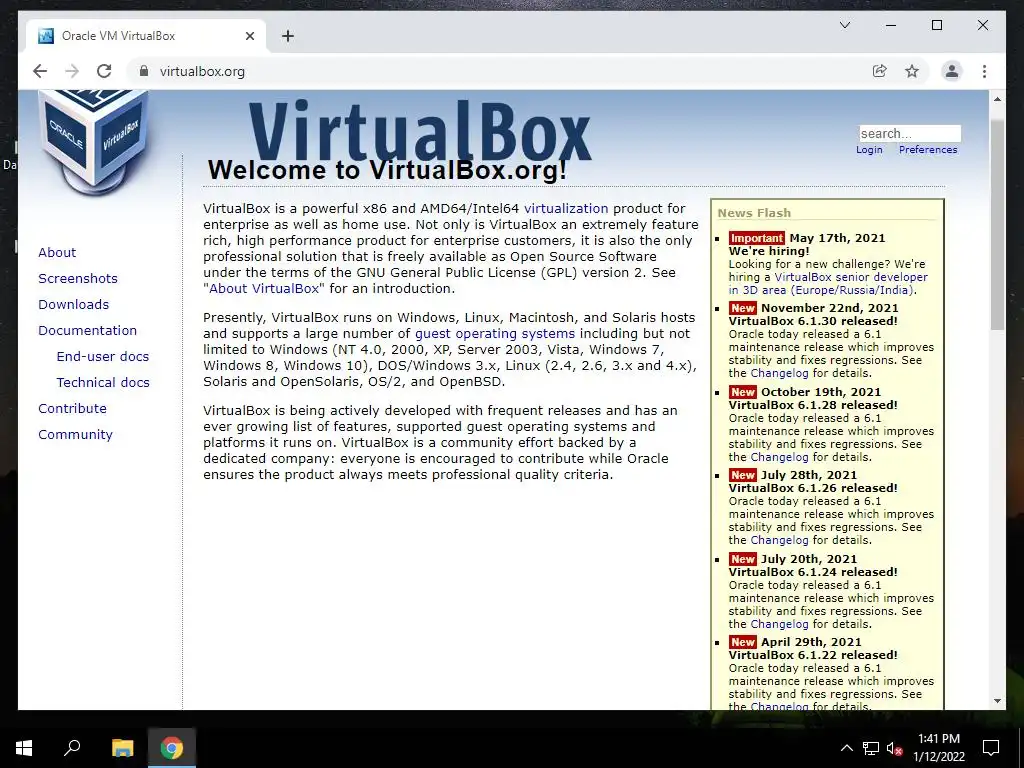
Task: Go back to the previous page
Action: [40, 71]
